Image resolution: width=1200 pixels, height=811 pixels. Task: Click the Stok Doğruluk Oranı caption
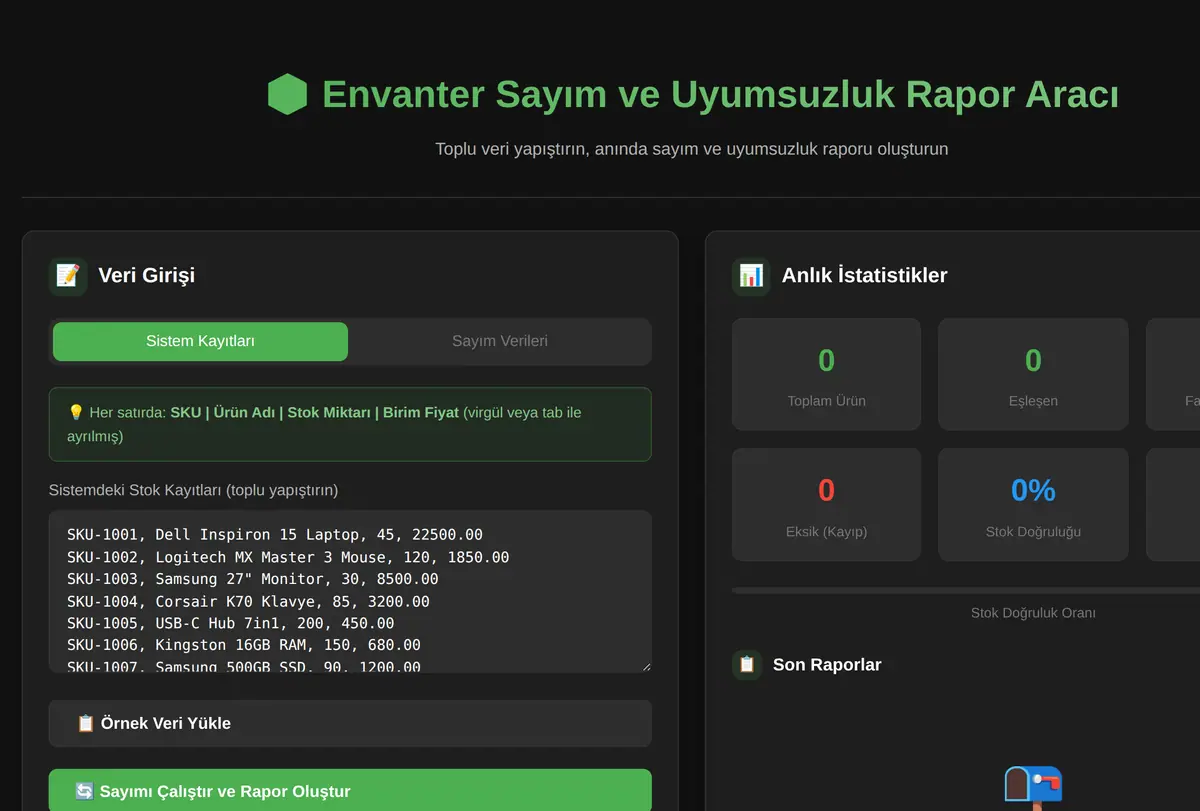pos(1033,612)
